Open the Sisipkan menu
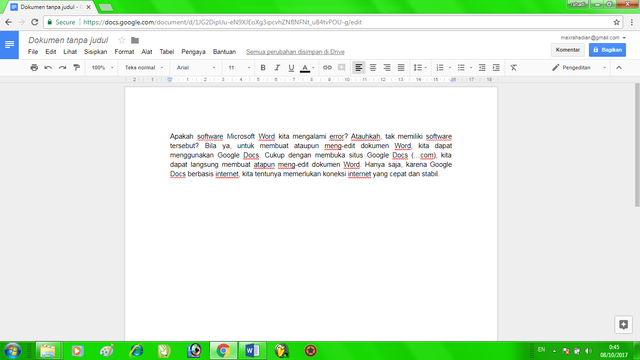 (x=96, y=52)
